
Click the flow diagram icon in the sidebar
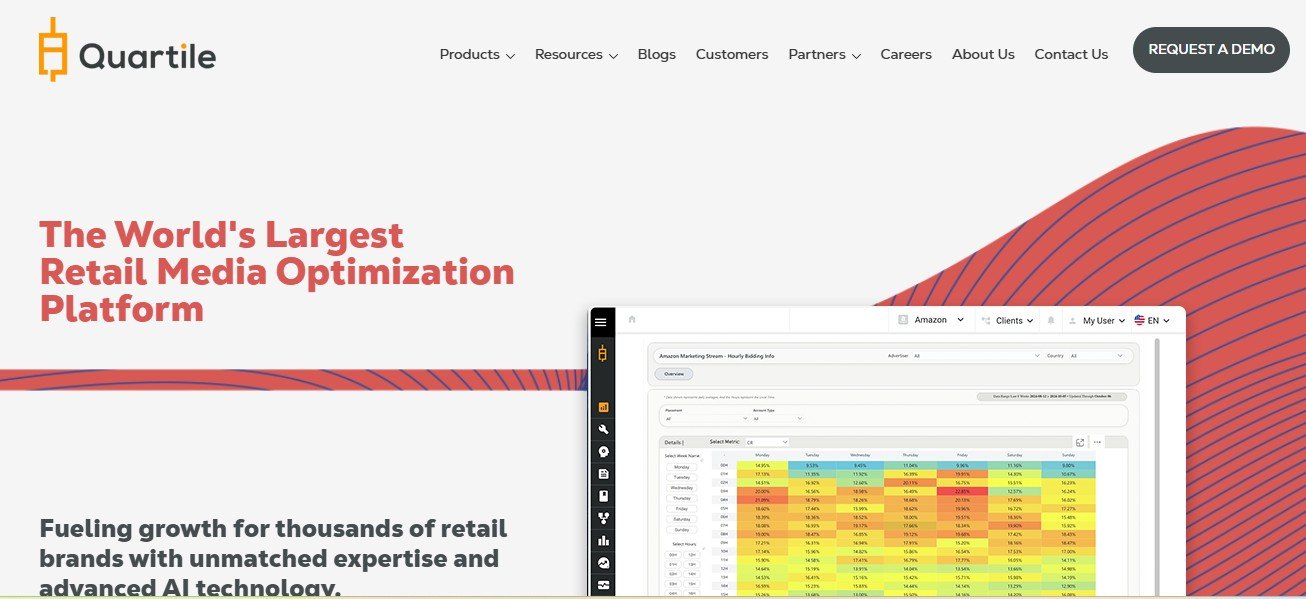pos(603,518)
